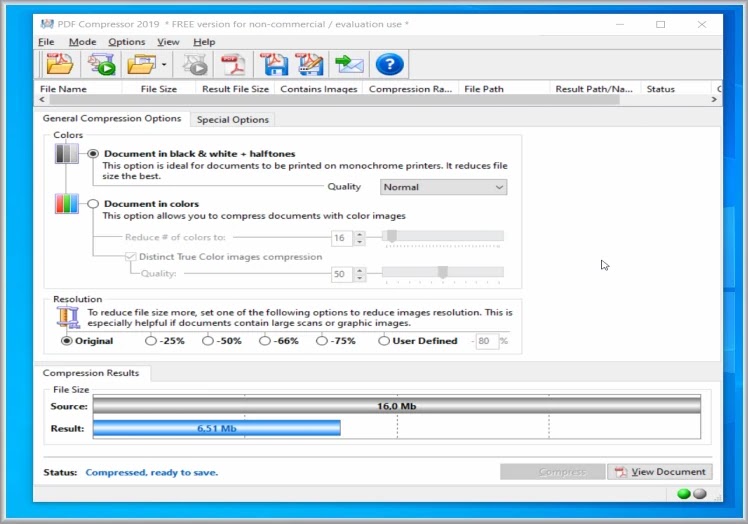Click the view PDF document toolbar icon
The height and width of the screenshot is (524, 748).
[233, 64]
